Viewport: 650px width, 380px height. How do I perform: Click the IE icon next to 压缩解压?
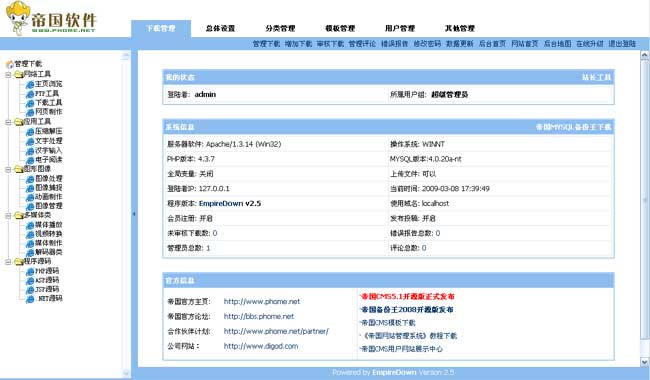click(30, 132)
